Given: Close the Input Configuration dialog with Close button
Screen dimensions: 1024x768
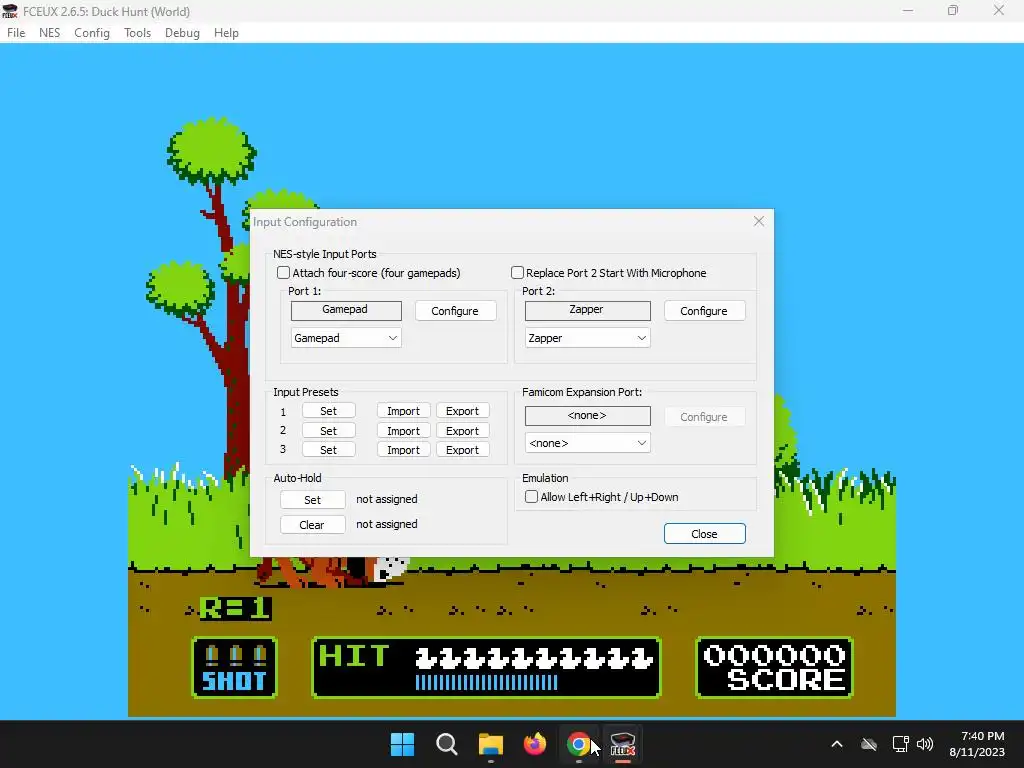Looking at the screenshot, I should [x=705, y=534].
